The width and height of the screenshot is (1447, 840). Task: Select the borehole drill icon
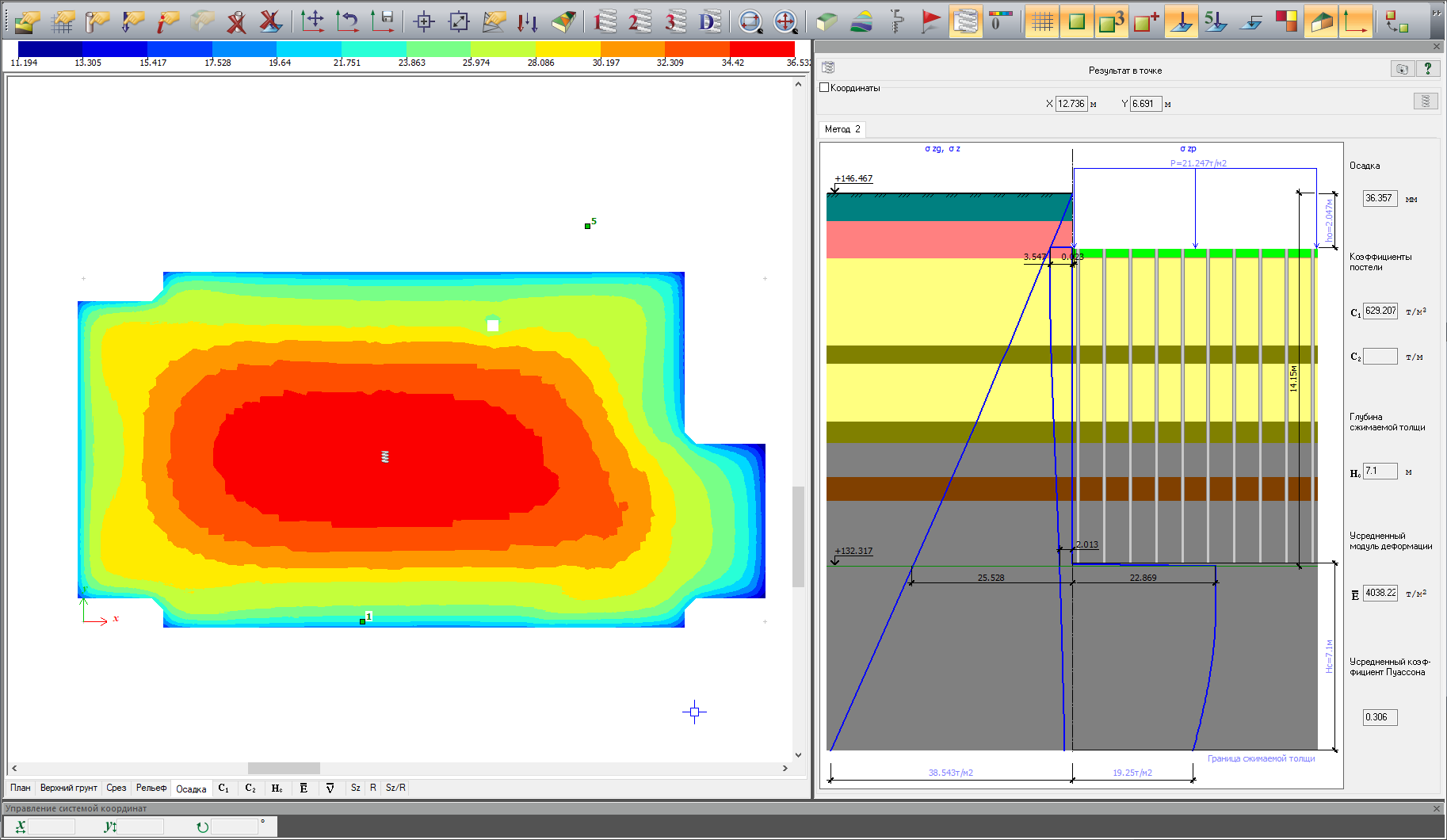click(896, 21)
